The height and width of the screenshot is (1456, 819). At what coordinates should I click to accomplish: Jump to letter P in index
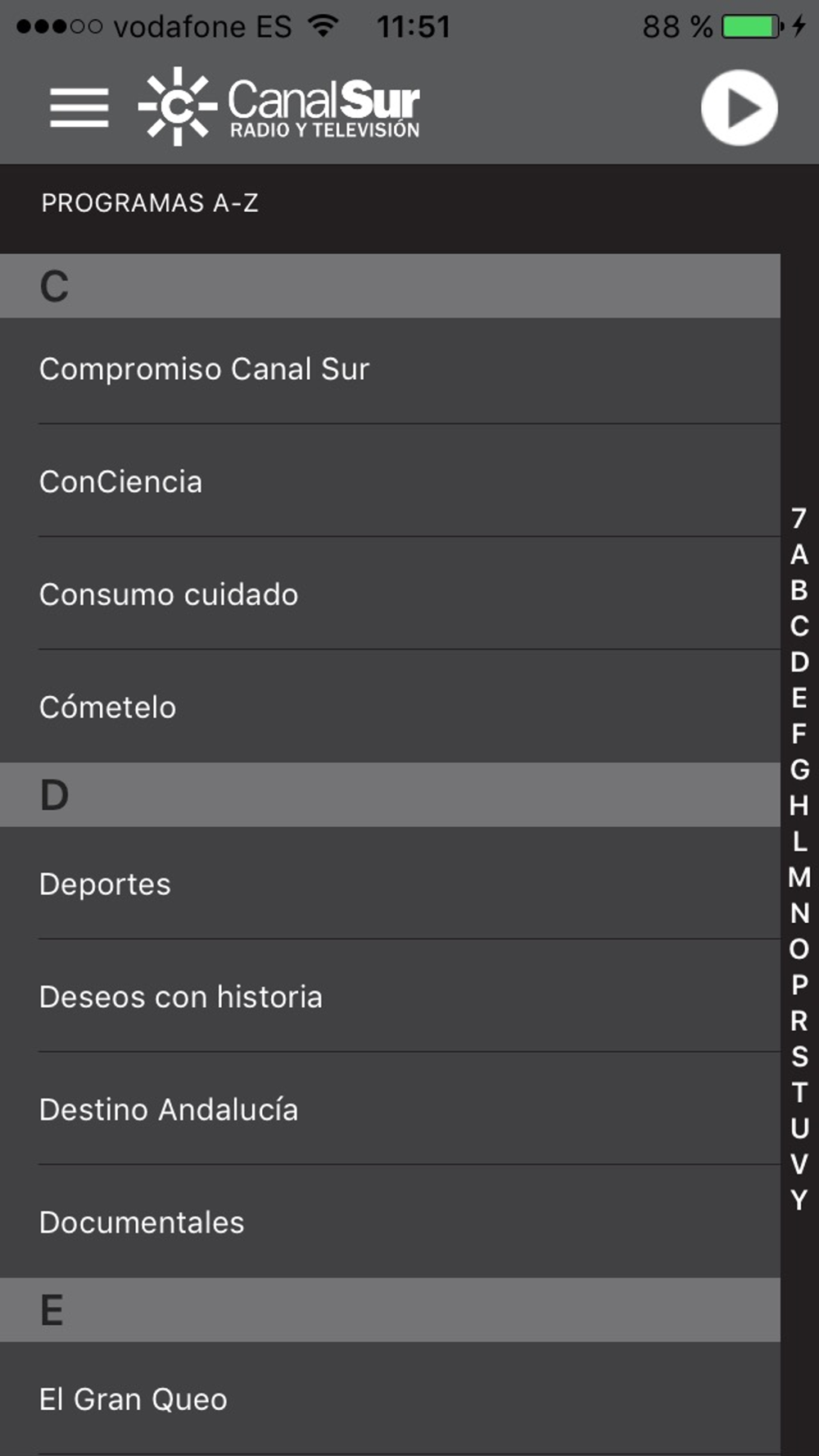pyautogui.click(x=799, y=984)
